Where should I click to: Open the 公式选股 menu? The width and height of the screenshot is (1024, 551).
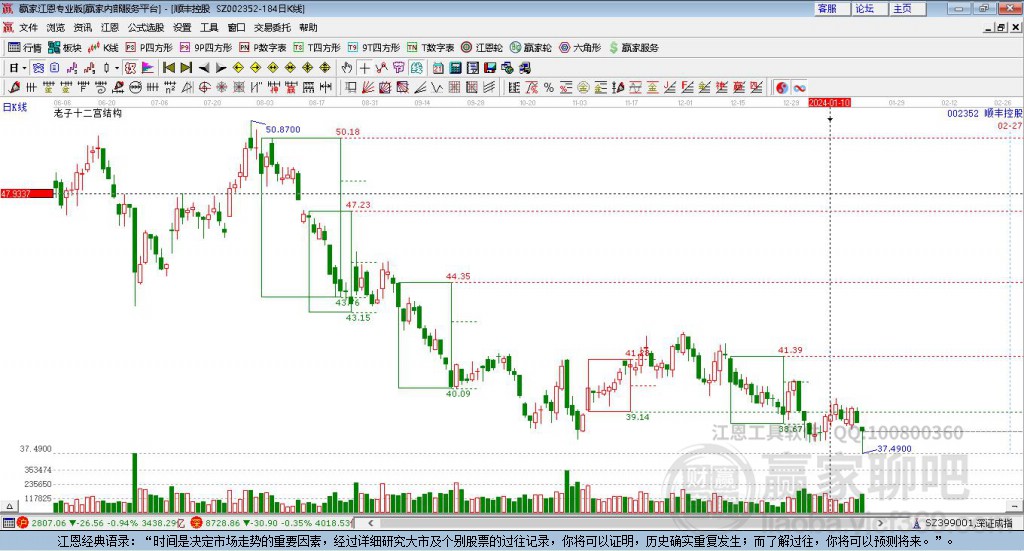click(x=146, y=27)
